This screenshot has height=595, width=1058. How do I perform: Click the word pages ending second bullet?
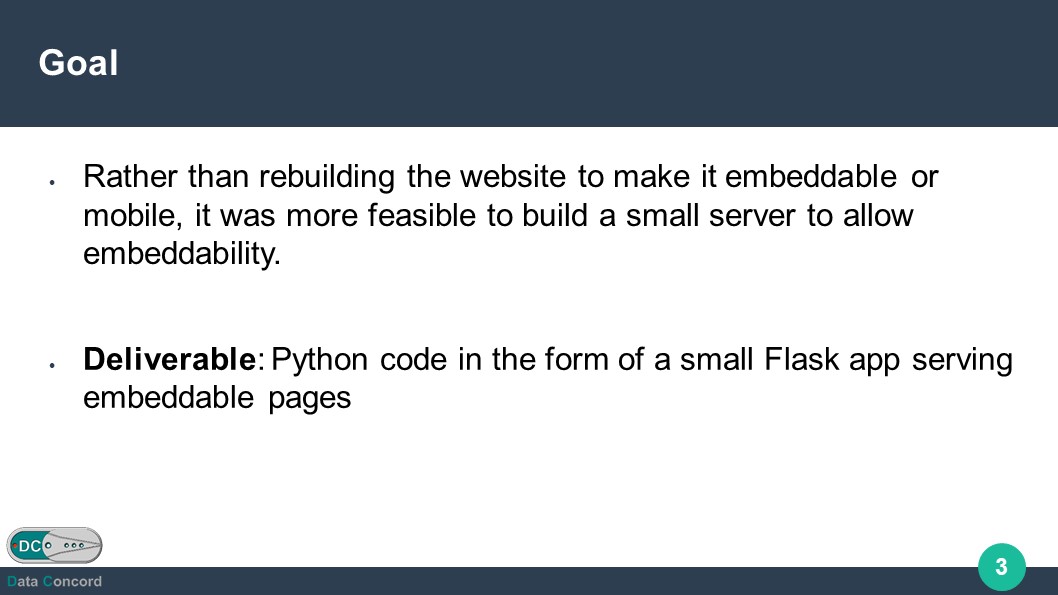tap(310, 399)
